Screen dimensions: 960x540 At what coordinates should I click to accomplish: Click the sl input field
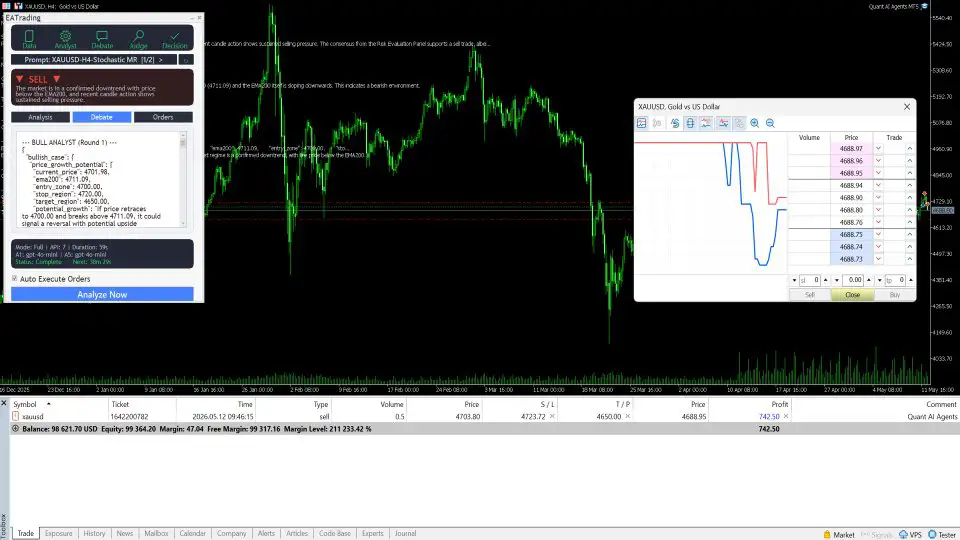809,280
